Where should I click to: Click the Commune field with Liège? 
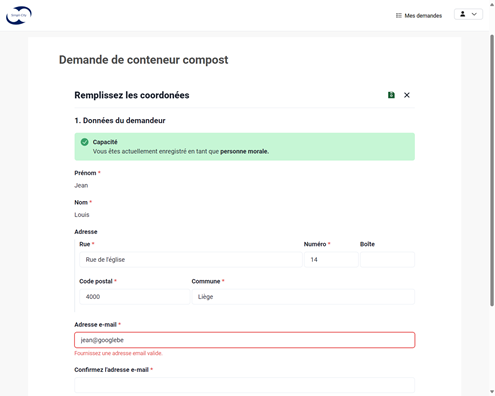(x=303, y=296)
